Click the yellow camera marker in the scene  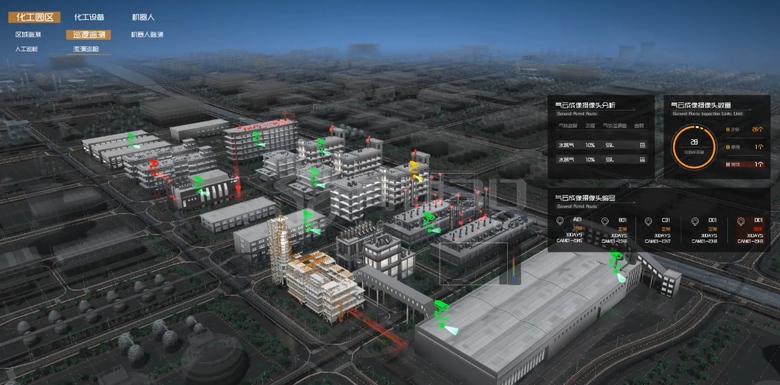tap(416, 171)
